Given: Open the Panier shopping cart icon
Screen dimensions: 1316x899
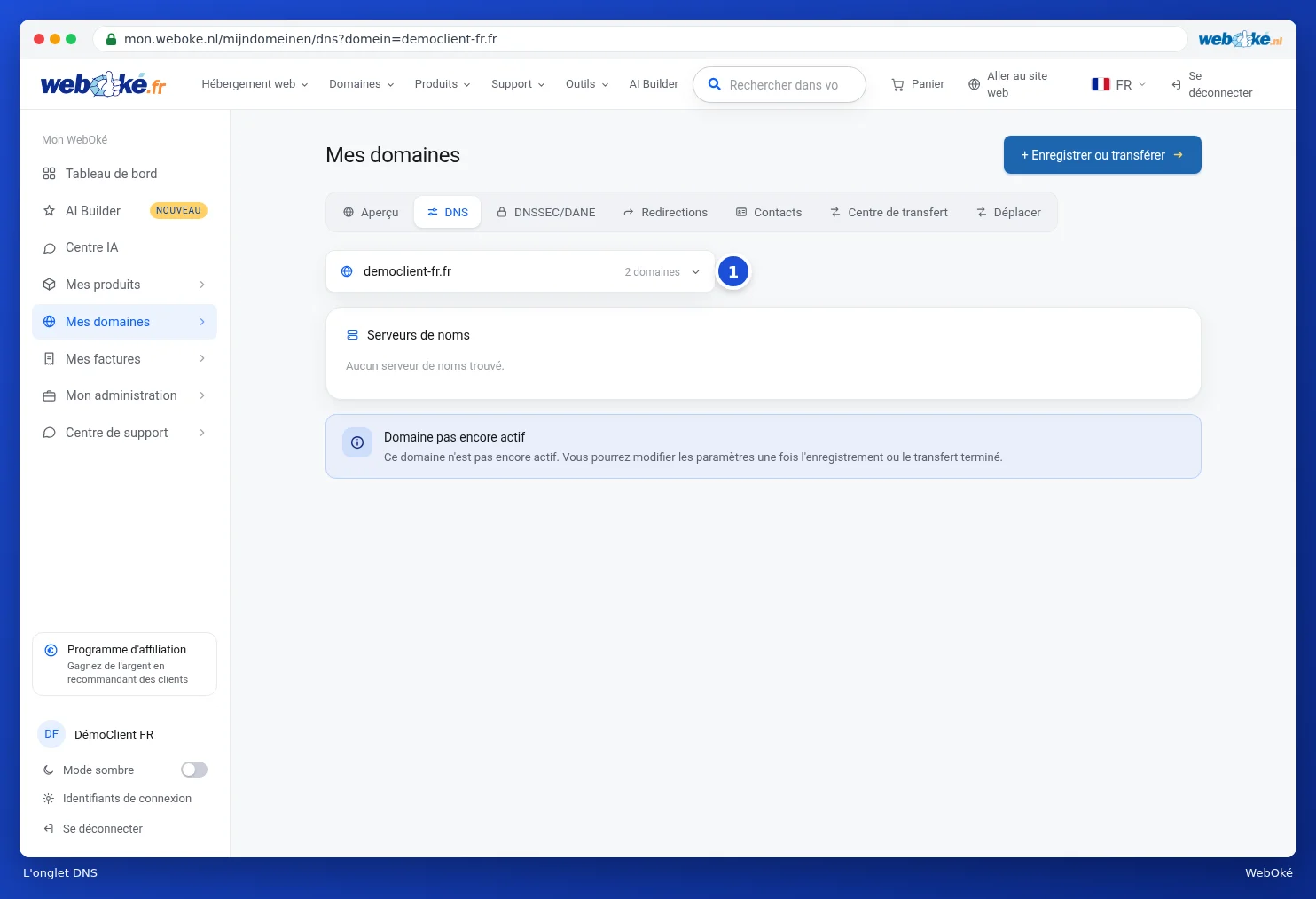Looking at the screenshot, I should [x=897, y=84].
